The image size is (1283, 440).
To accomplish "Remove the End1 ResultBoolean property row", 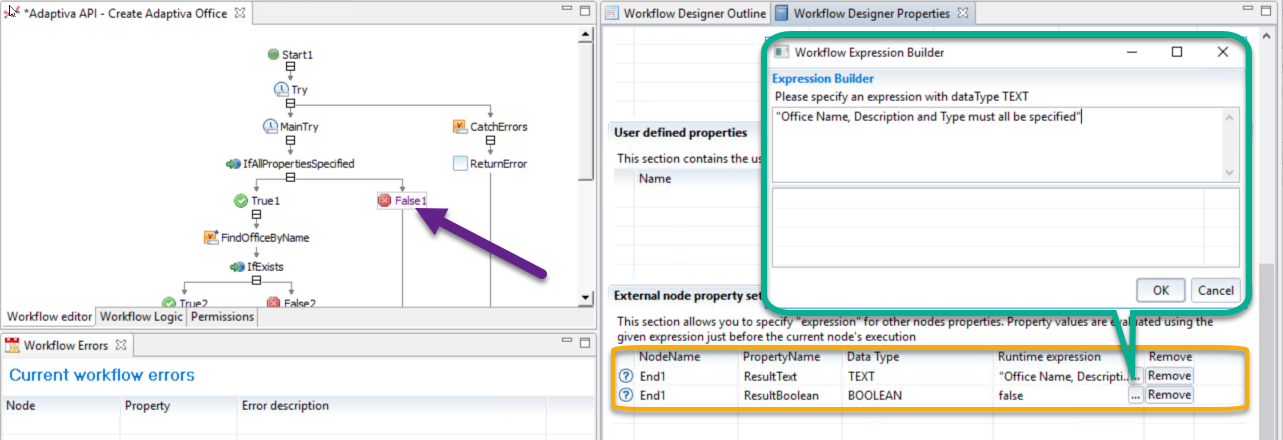I will click(1169, 395).
